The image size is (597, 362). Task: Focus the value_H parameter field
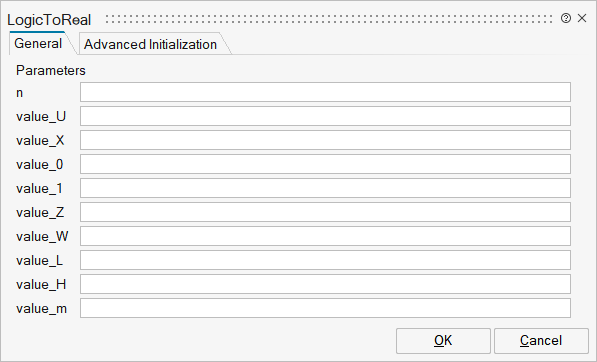[x=325, y=284]
